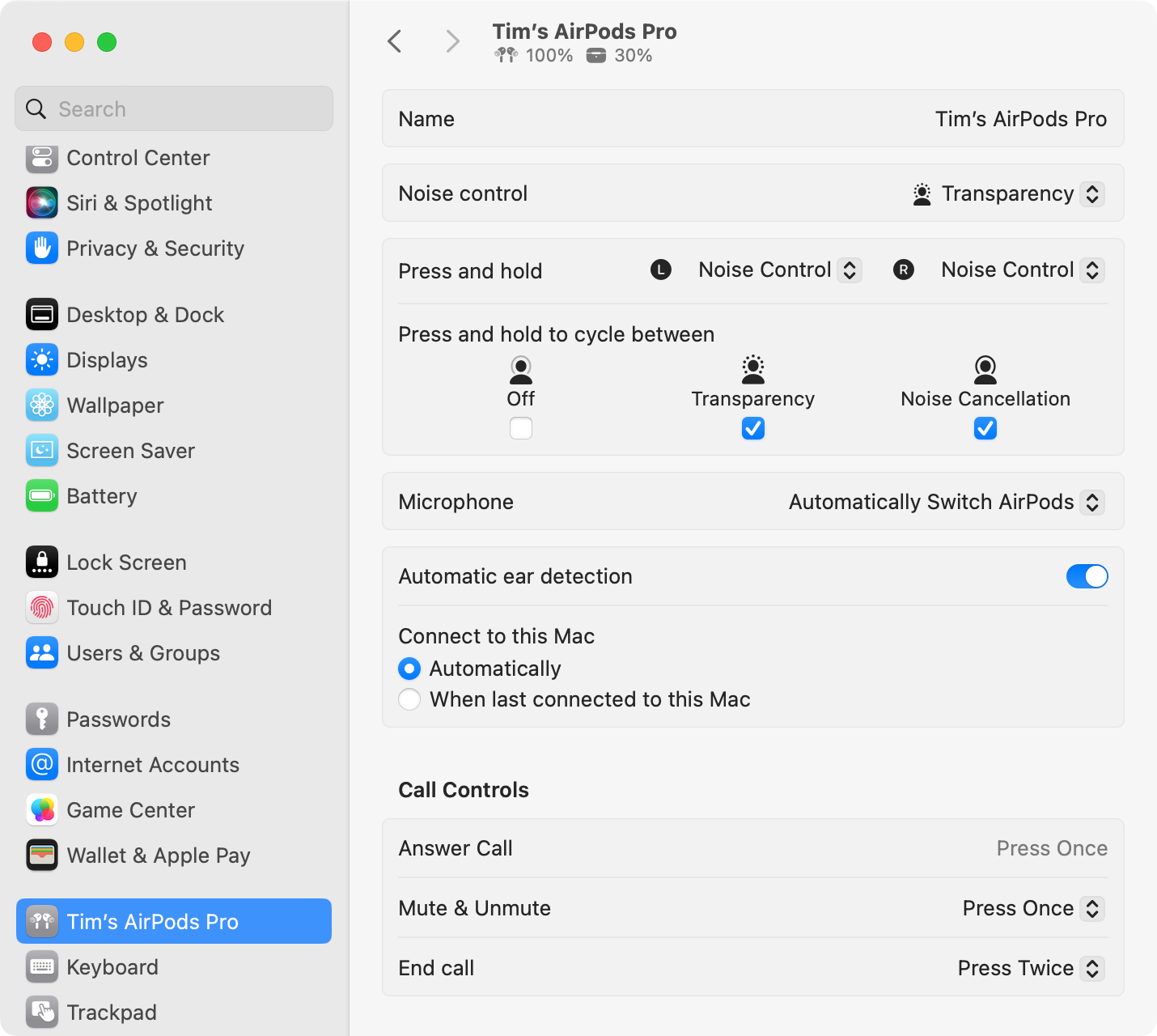
Task: Select the Battery icon in the sidebar
Action: tap(41, 496)
